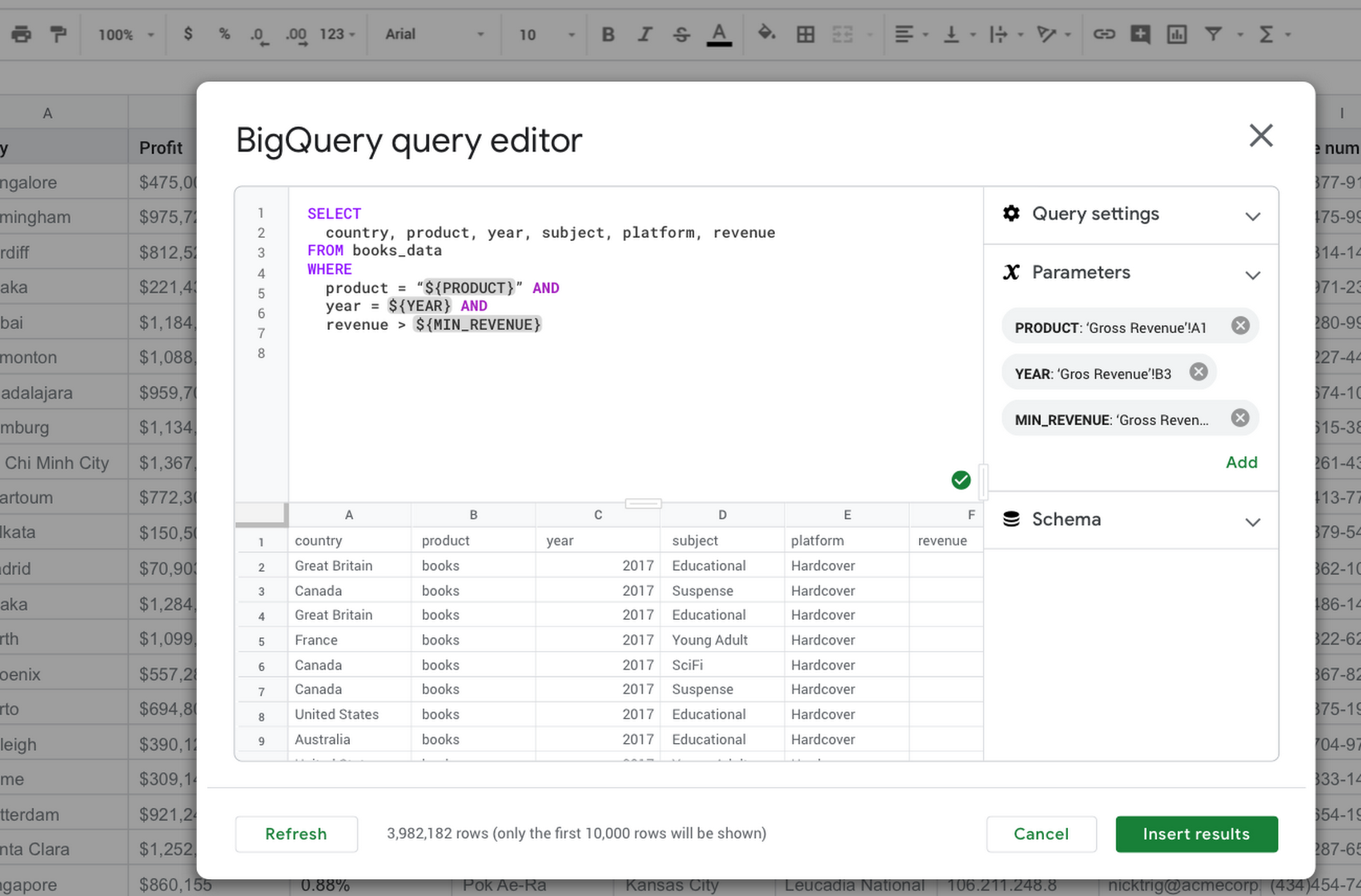Click the ${MIN_REVENUE} placeholder in query

478,324
